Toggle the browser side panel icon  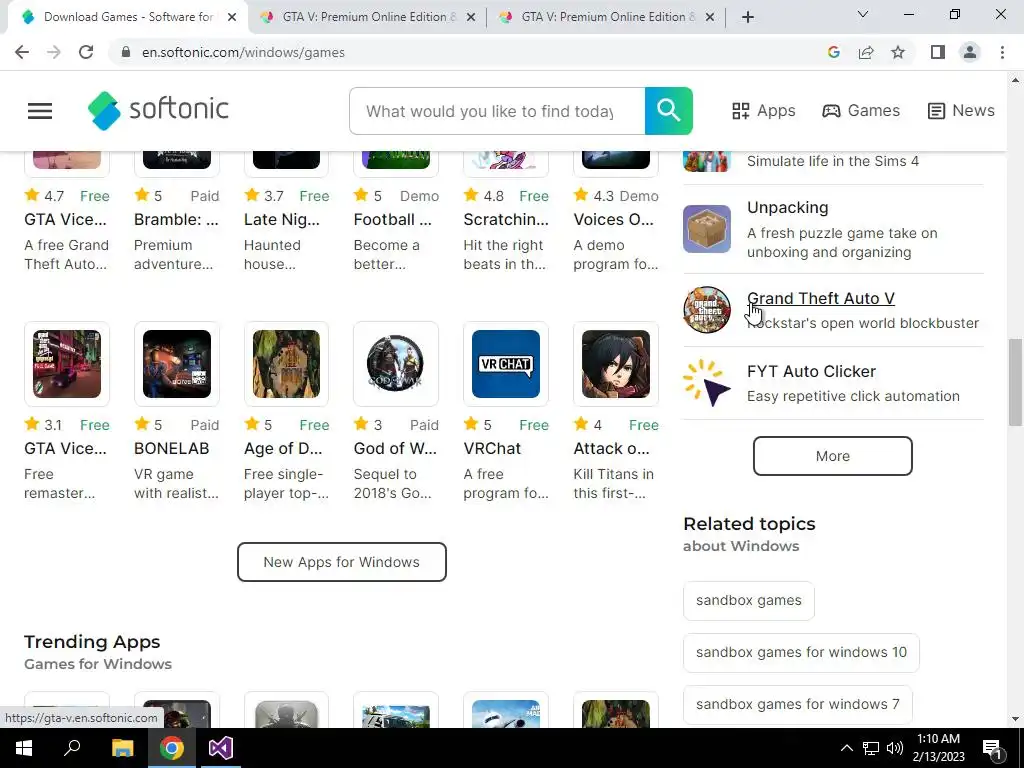(x=938, y=52)
